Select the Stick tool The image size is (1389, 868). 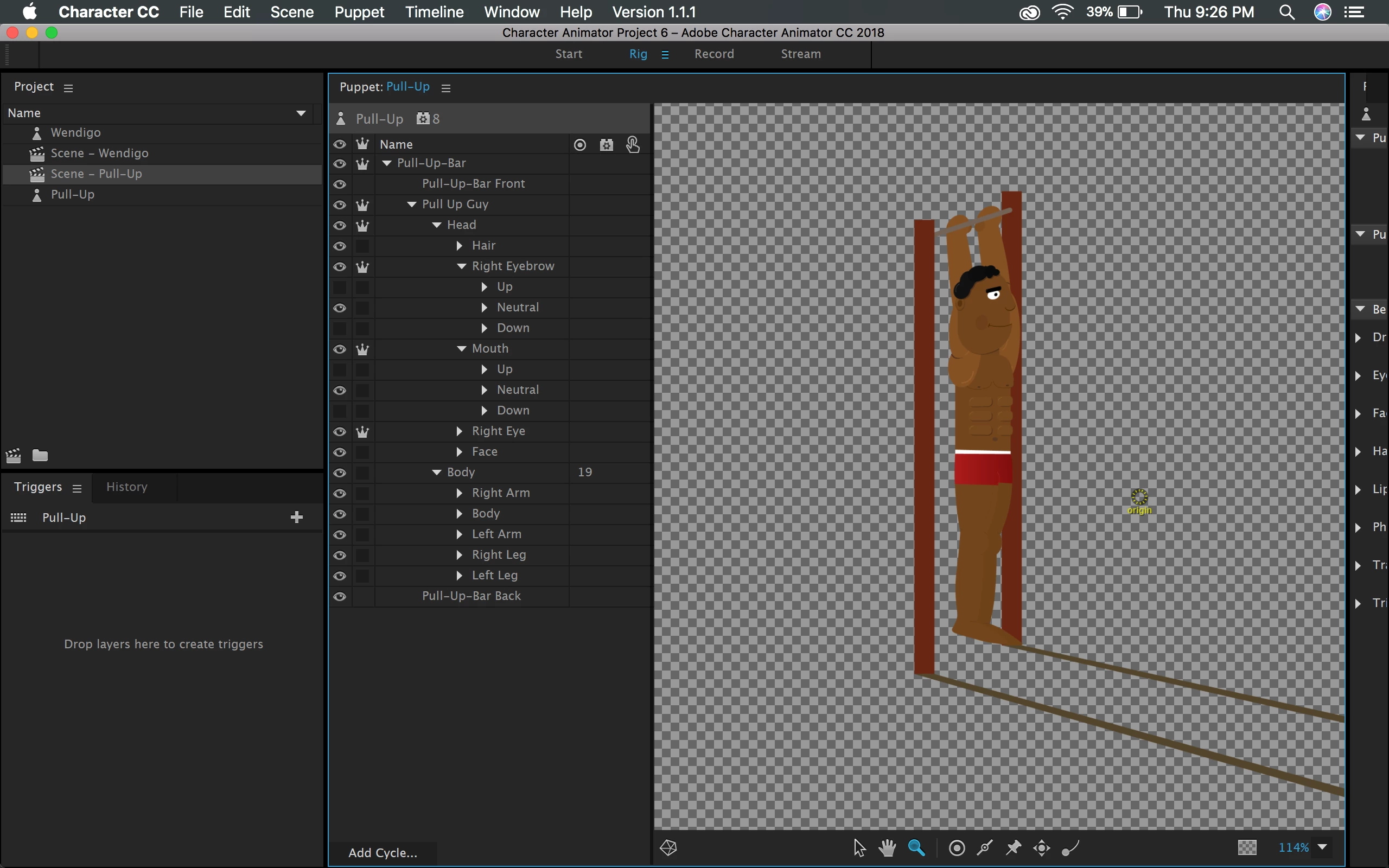[x=985, y=847]
